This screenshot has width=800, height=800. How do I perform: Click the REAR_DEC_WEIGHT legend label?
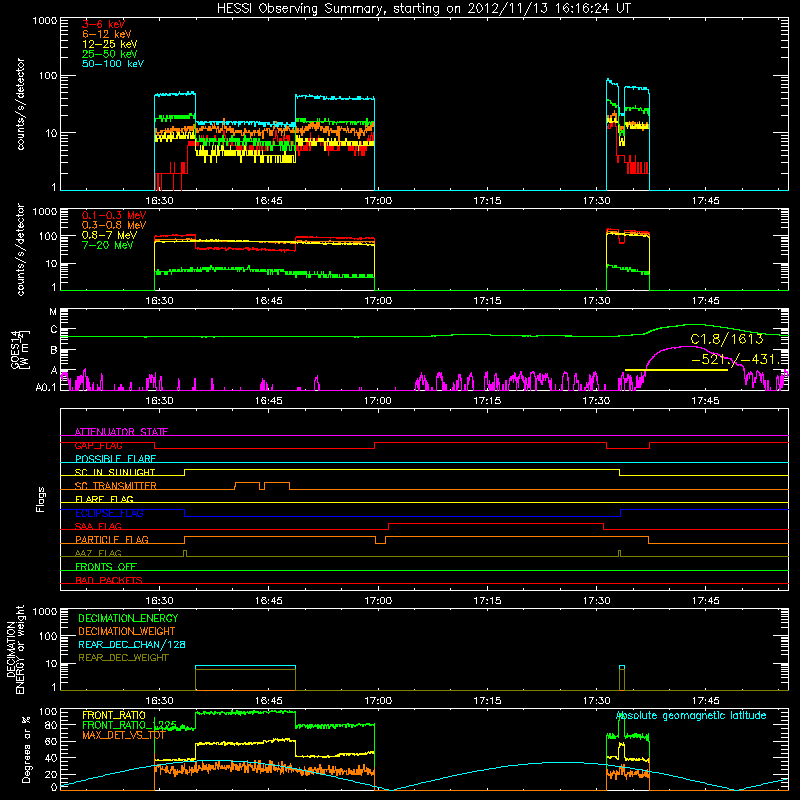pyautogui.click(x=123, y=658)
